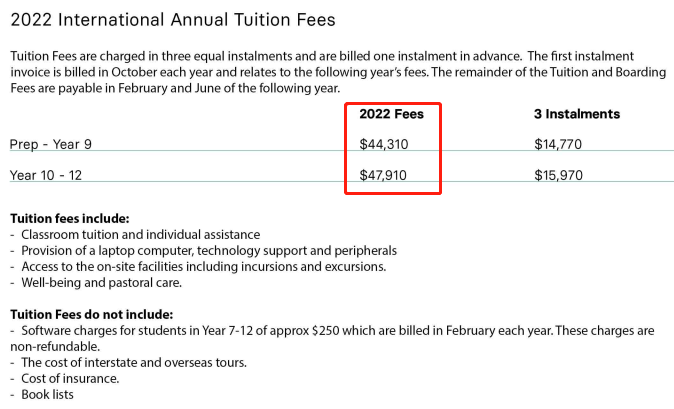Click the Book lists line

[42, 394]
